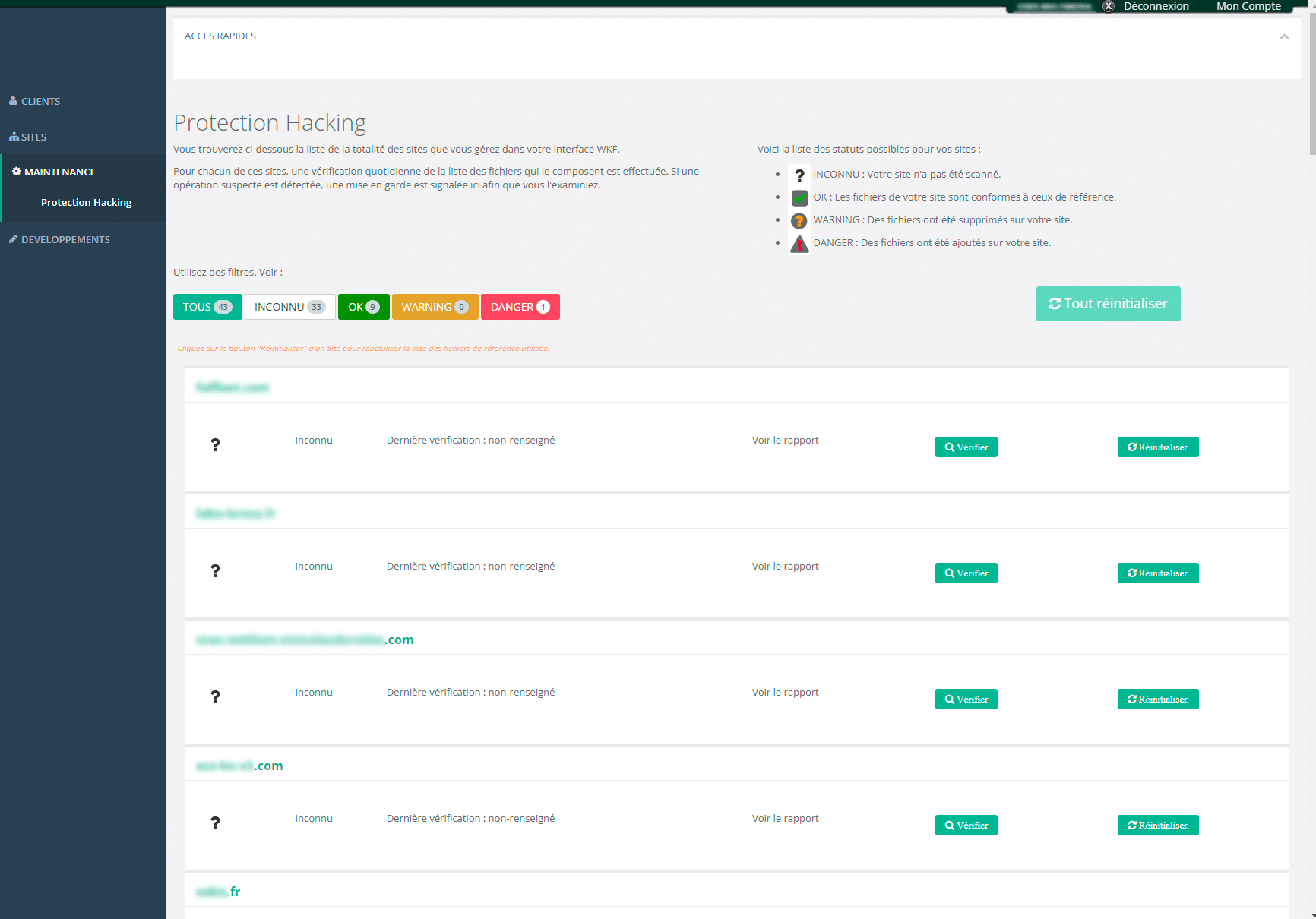Click the MAINTENANCE gear icon in sidebar

pyautogui.click(x=16, y=172)
